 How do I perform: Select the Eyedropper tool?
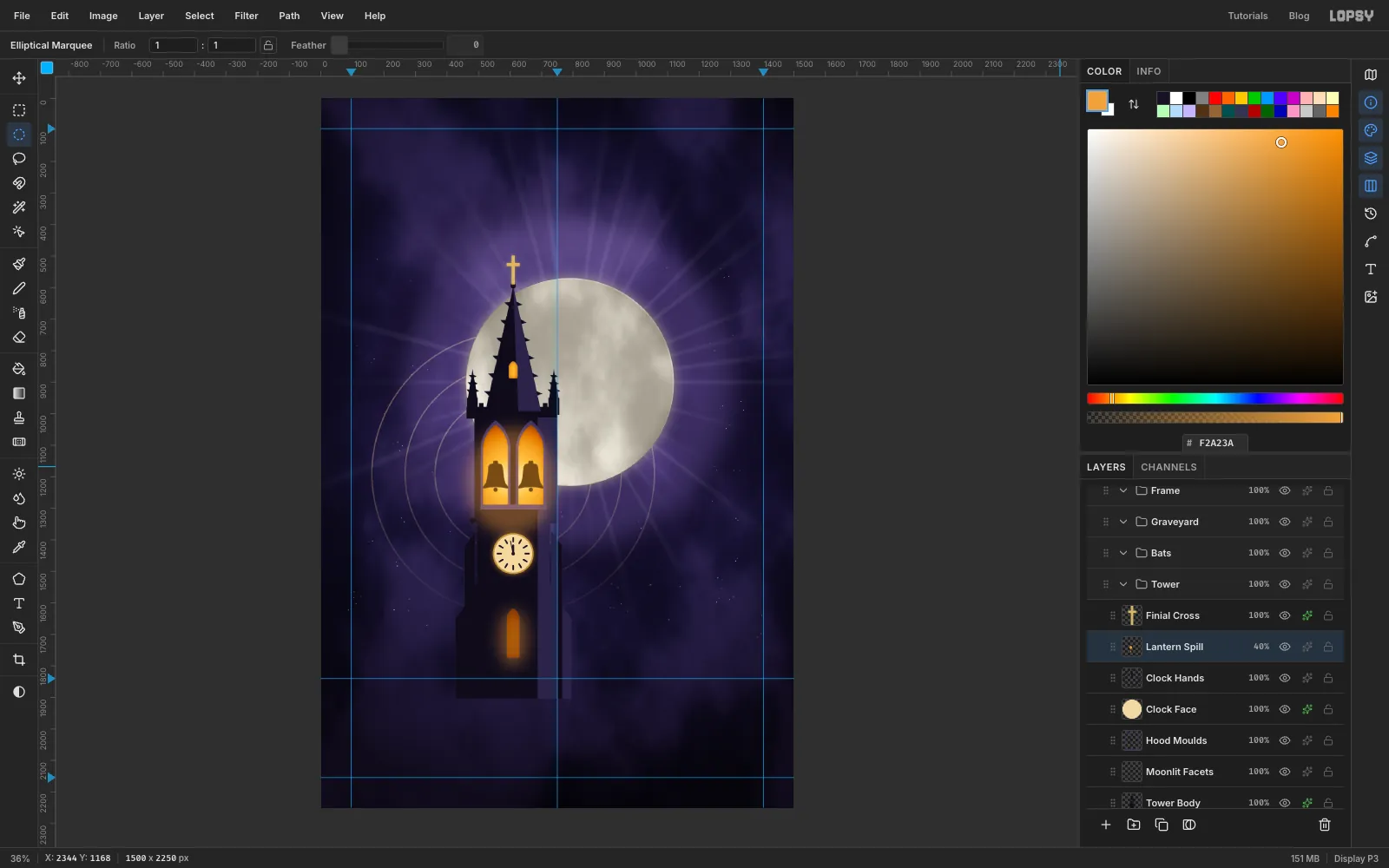(19, 547)
